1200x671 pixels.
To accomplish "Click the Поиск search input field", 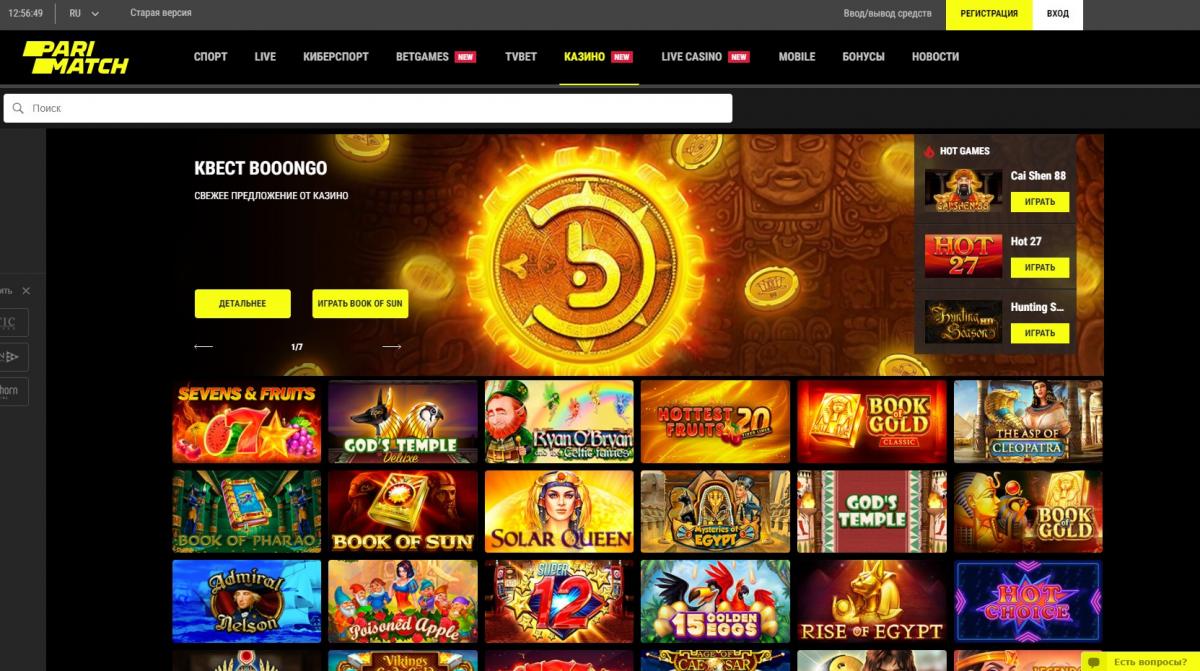I will tap(368, 108).
